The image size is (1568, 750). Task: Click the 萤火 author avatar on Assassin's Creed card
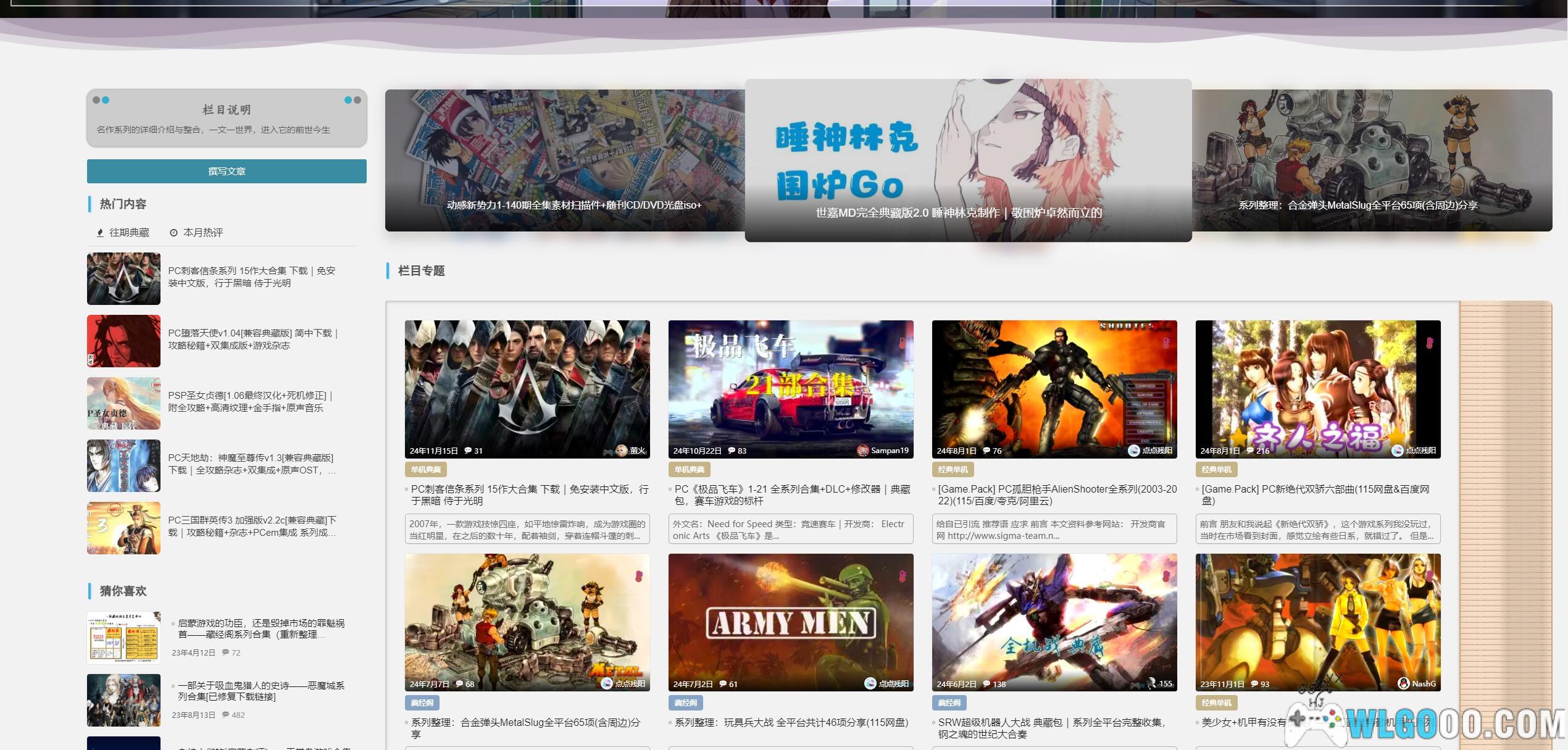click(x=622, y=451)
